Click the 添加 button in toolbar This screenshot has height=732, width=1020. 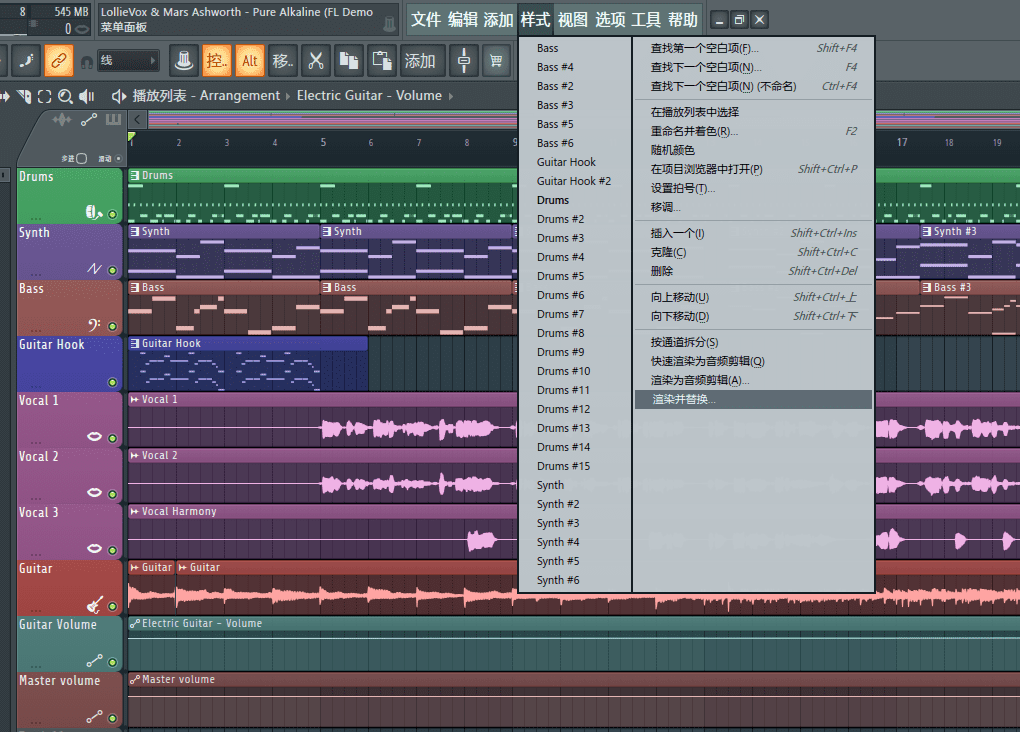click(419, 61)
